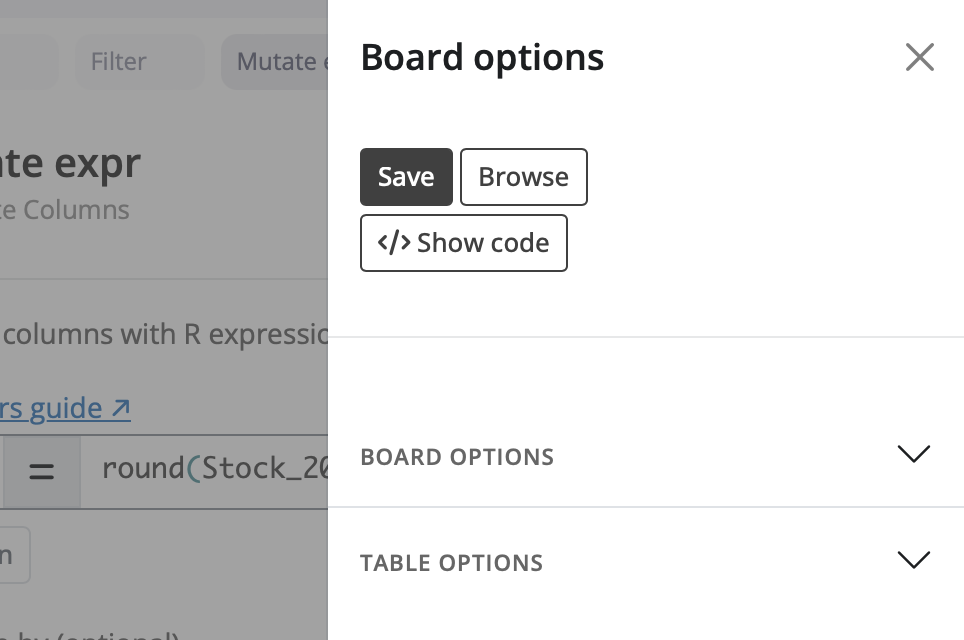
Task: Open the guide hyperlink
Action: click(x=52, y=408)
